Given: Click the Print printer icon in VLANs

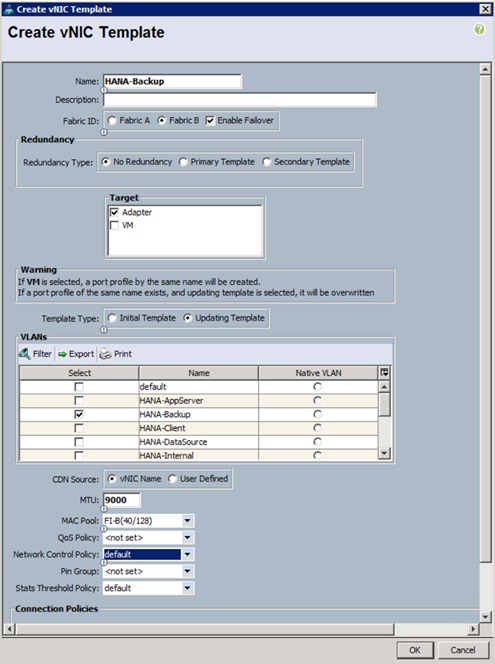Looking at the screenshot, I should tap(105, 354).
